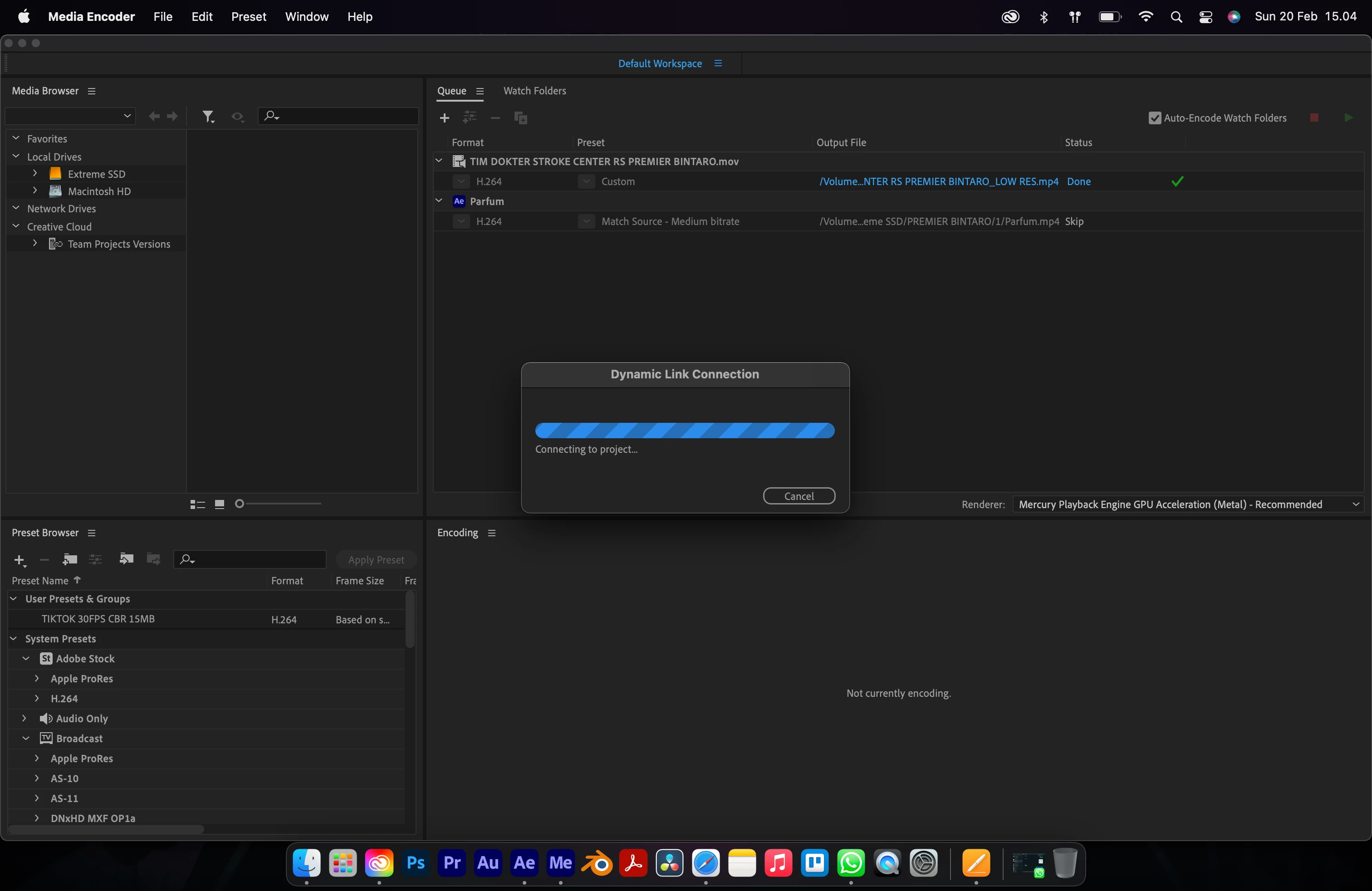Viewport: 1372px width, 891px height.
Task: Toggle the eye ingest icon in Media Browser
Action: 237,117
